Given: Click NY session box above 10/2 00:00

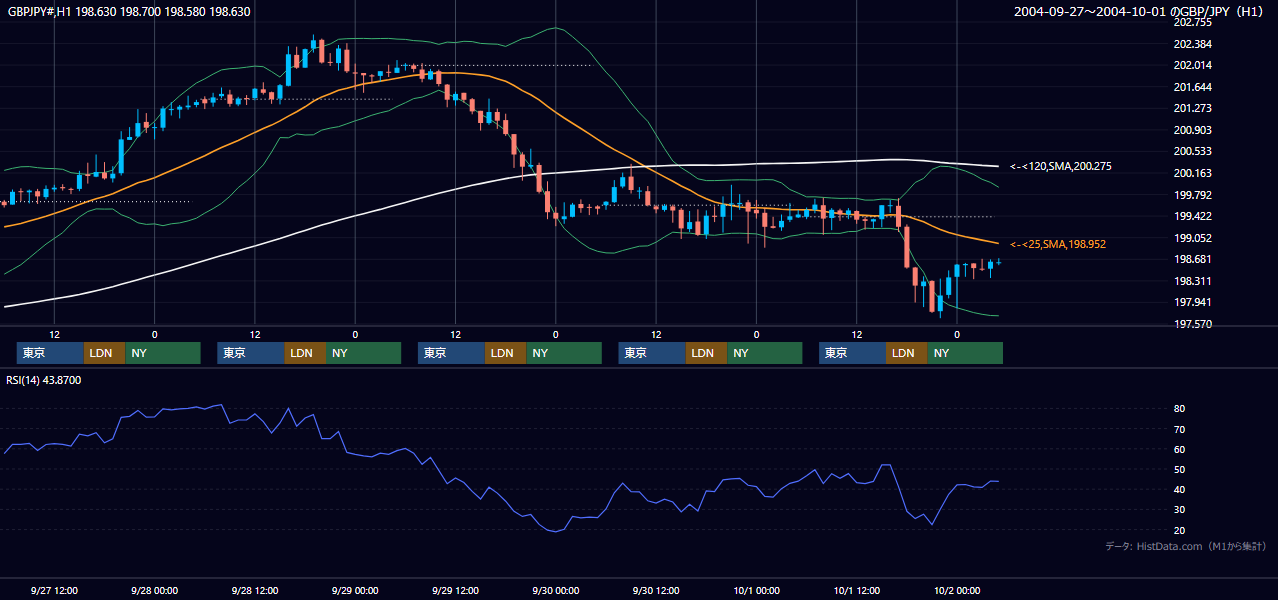Looking at the screenshot, I should coord(966,353).
